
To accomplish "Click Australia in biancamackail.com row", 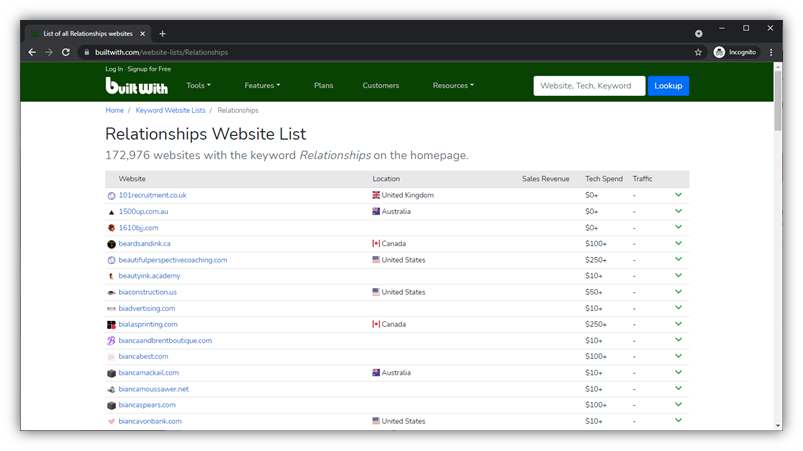I will pyautogui.click(x=396, y=373).
